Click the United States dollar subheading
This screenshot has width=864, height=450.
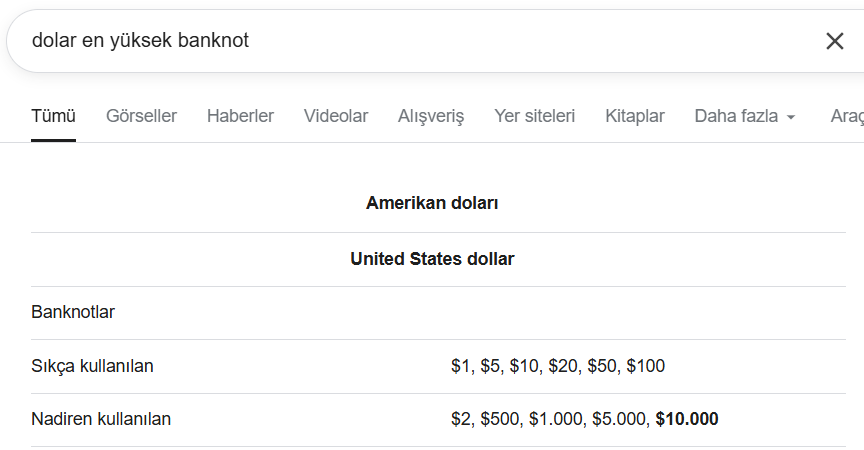(432, 259)
